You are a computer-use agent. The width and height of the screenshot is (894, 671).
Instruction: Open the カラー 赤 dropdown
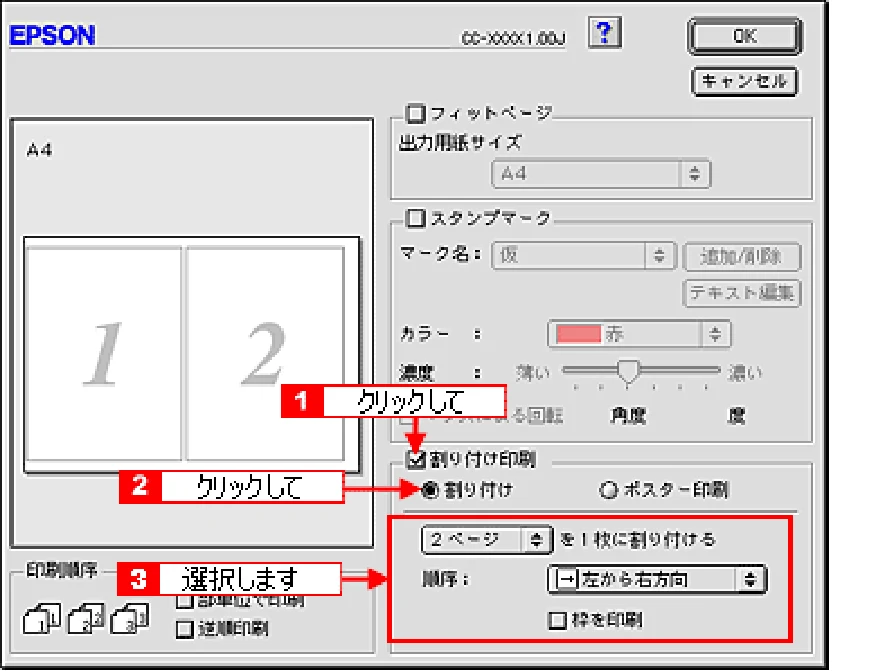pyautogui.click(x=639, y=334)
